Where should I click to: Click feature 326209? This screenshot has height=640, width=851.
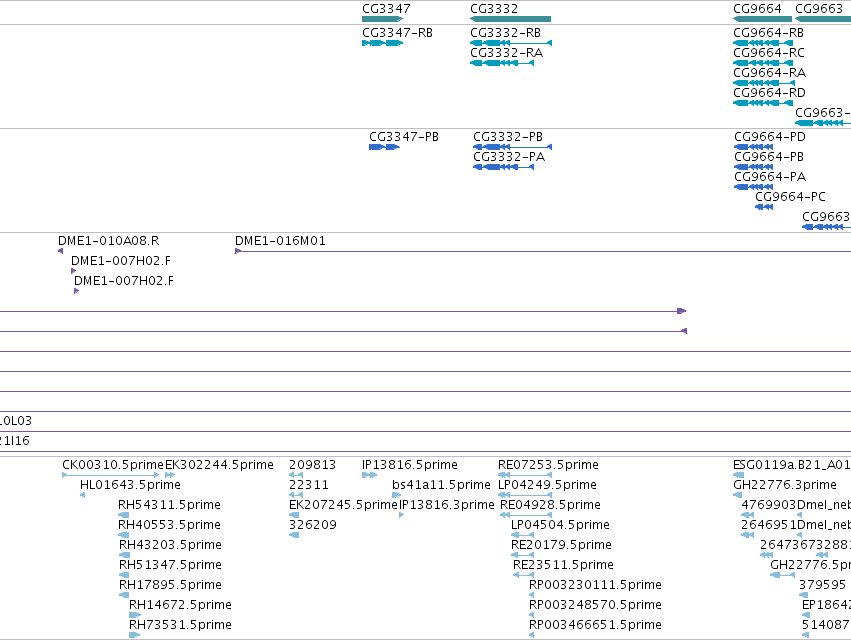click(x=313, y=525)
